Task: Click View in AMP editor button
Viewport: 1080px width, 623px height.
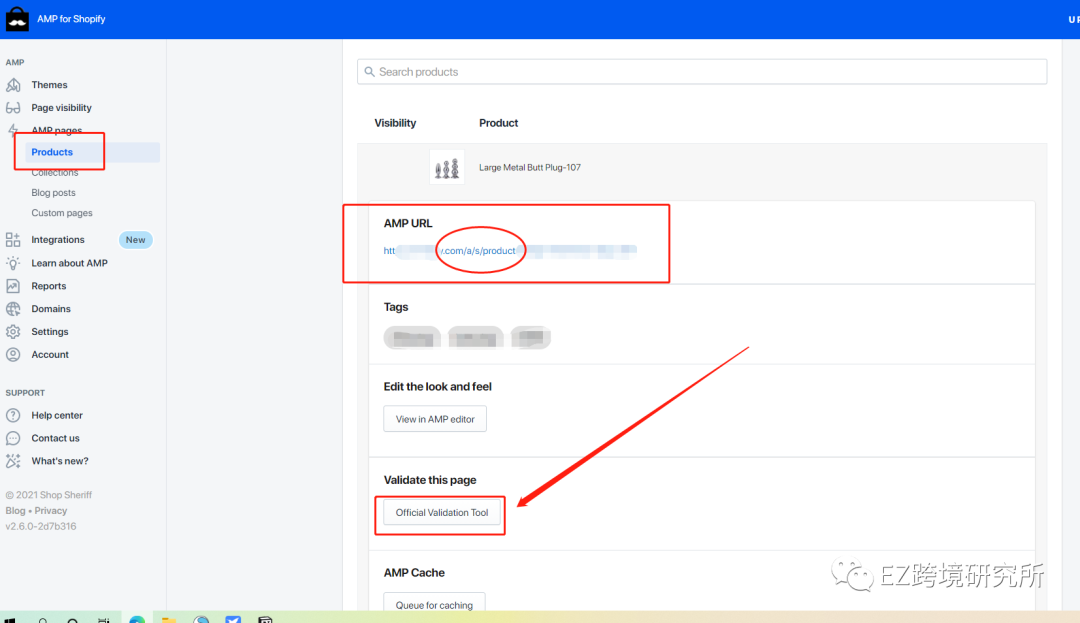Action: tap(435, 419)
